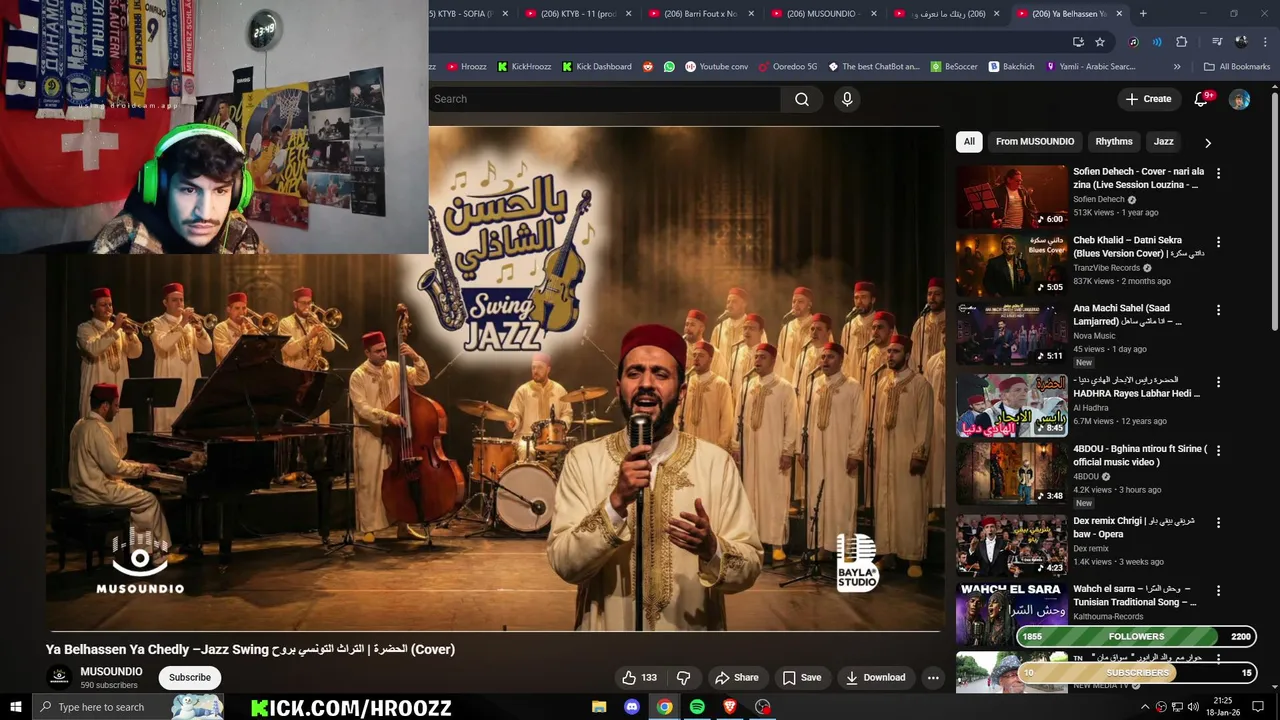Expand hidden bookmarks with double chevron
1280x720 pixels.
1177,67
